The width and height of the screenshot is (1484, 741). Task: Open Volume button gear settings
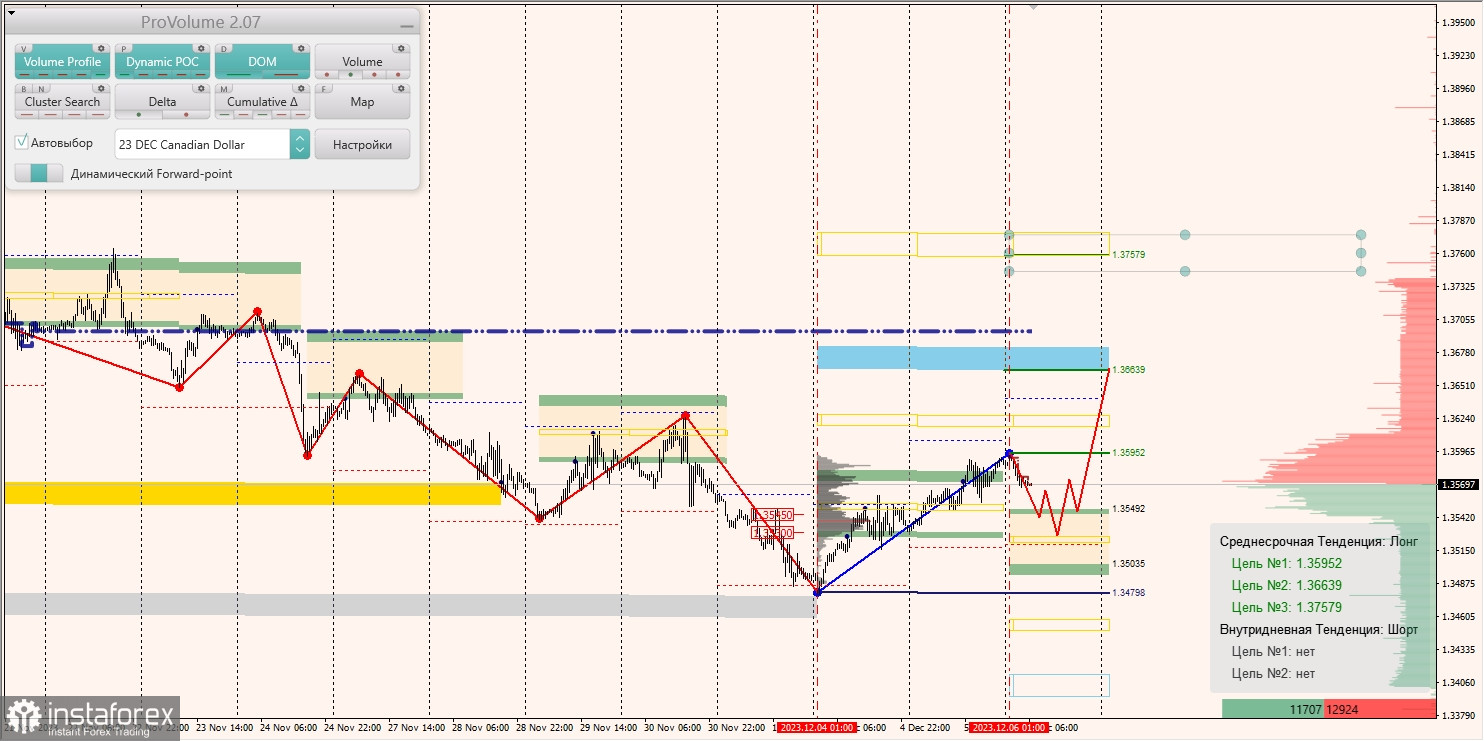pos(401,48)
